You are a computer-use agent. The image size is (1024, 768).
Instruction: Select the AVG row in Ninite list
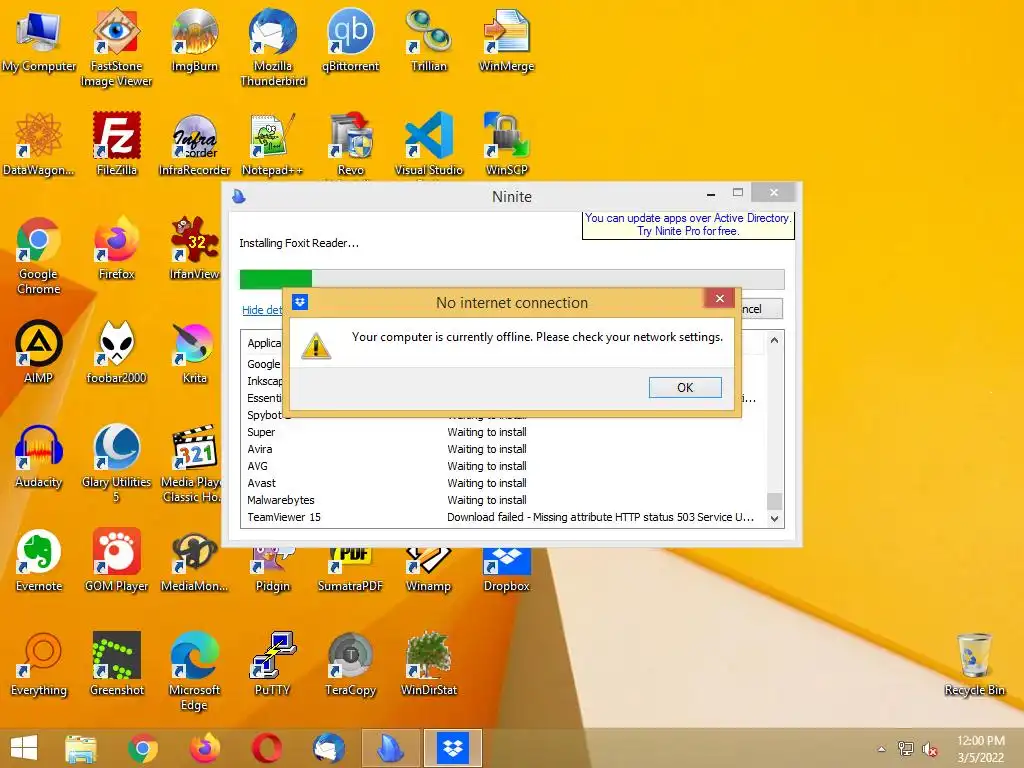503,466
